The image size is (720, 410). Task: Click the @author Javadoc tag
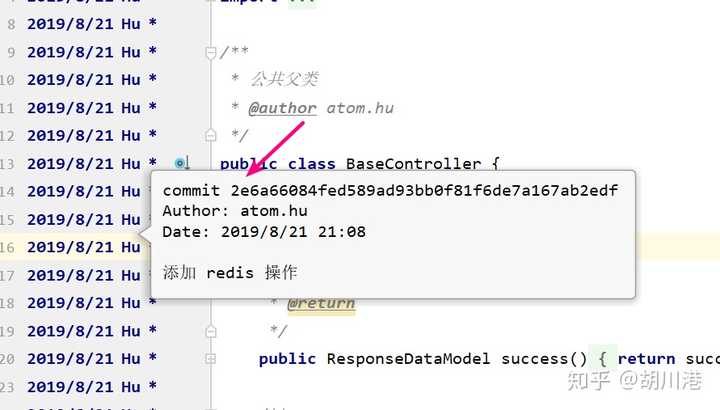(282, 108)
